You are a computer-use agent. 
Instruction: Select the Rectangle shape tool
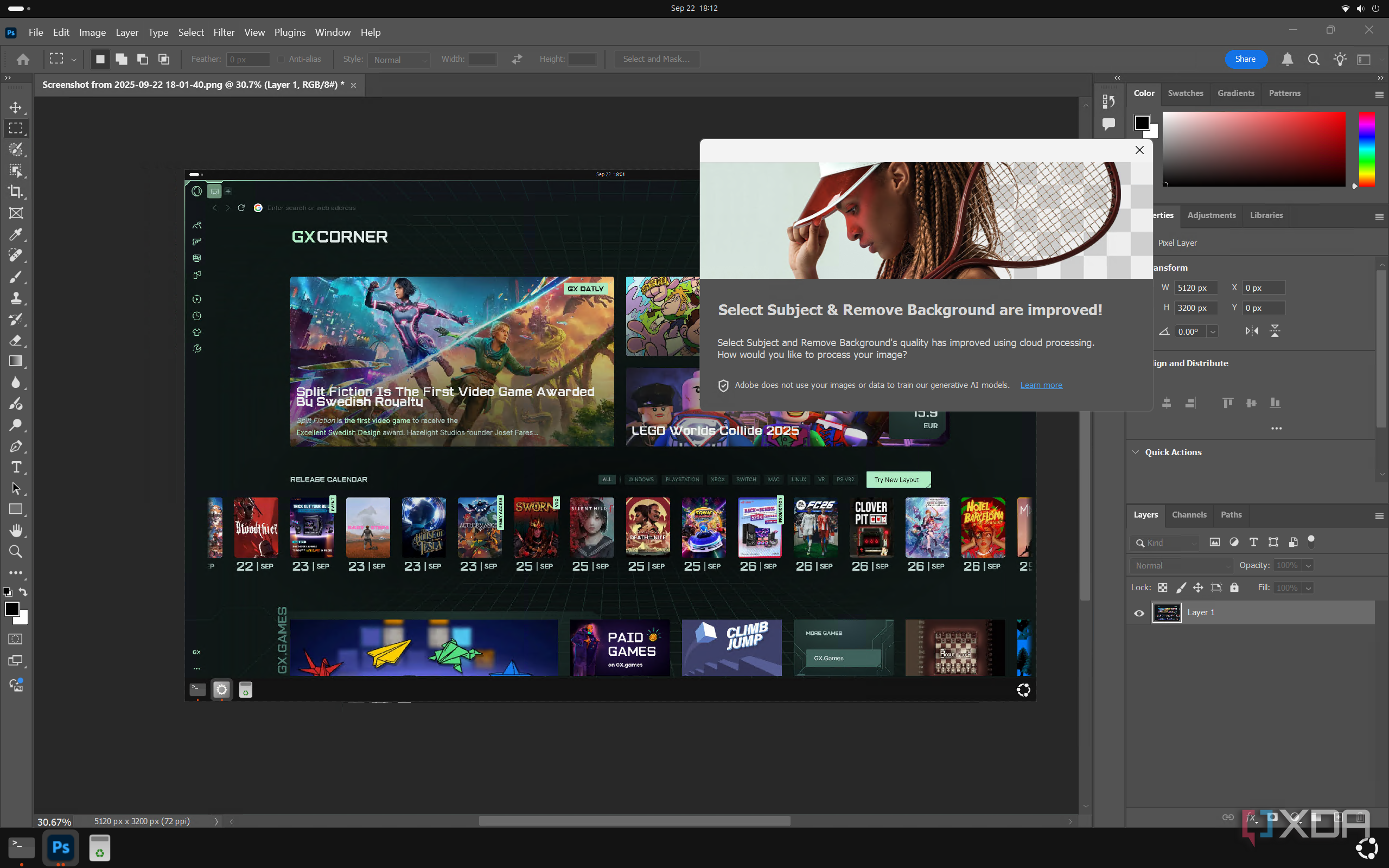tap(16, 509)
